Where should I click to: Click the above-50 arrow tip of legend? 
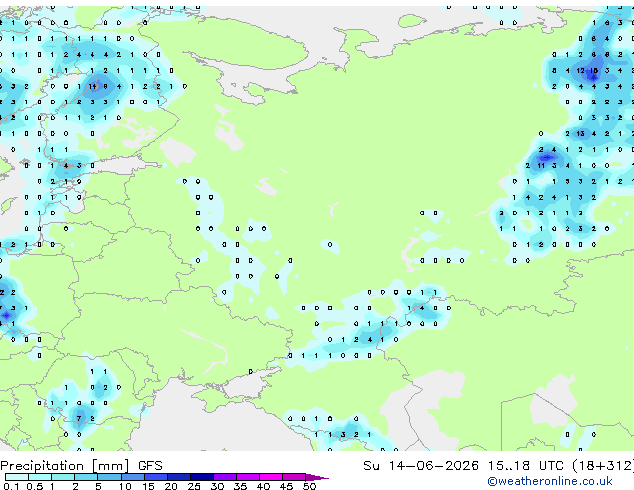(x=317, y=478)
